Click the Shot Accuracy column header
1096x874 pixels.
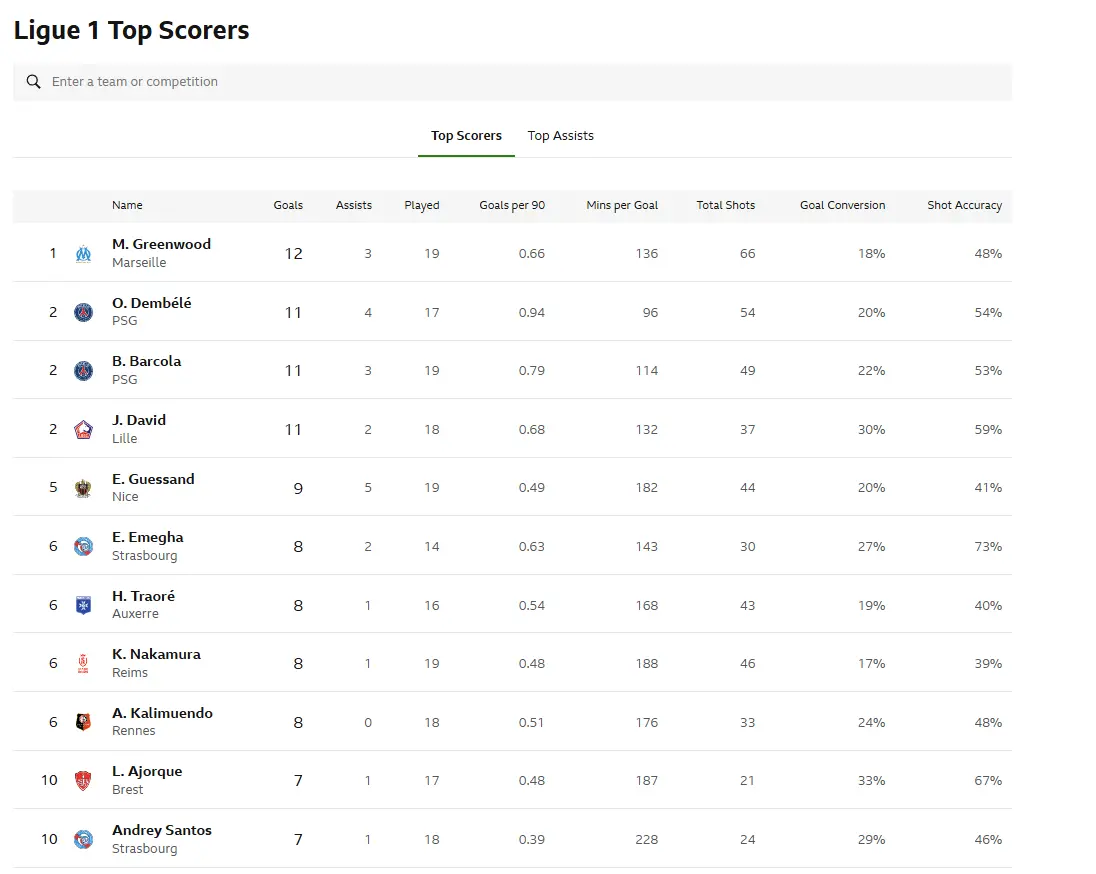pos(963,205)
